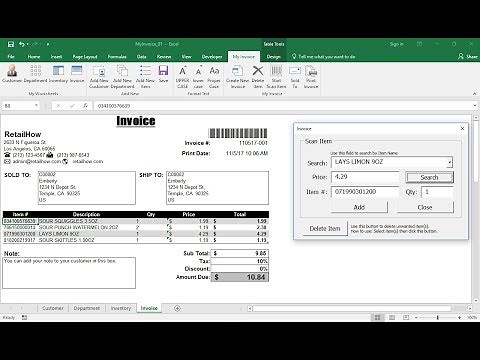This screenshot has height=360, width=480.
Task: Click Create New Invoice icon
Action: pos(237,77)
